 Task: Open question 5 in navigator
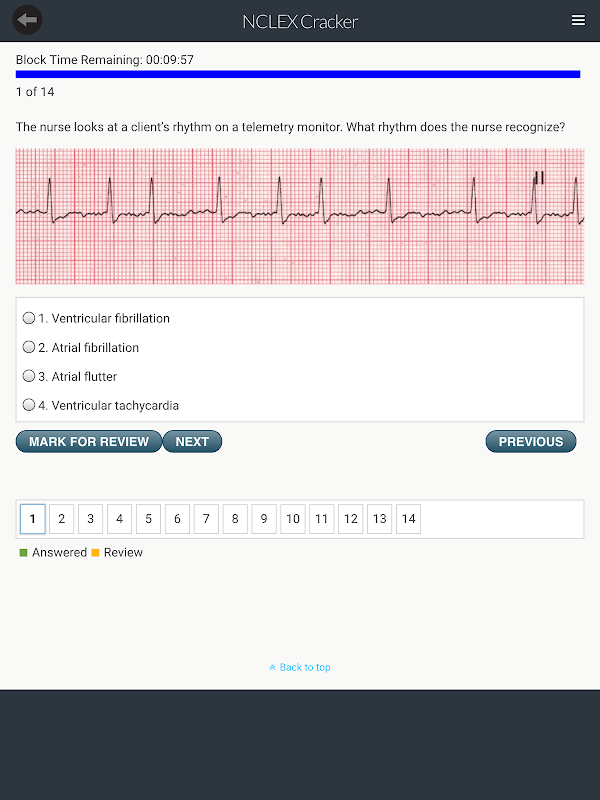pos(148,519)
